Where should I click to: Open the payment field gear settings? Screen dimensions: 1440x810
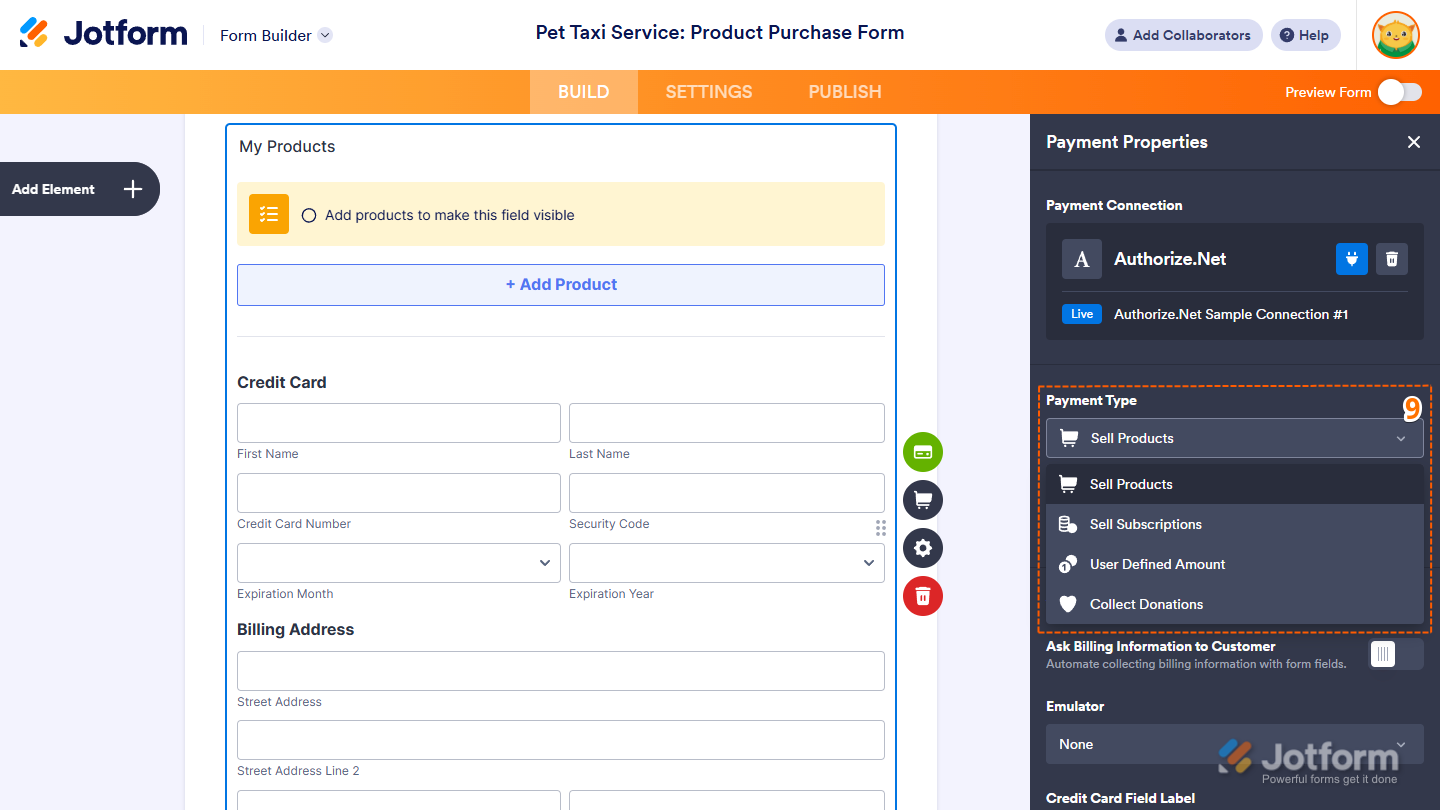click(923, 548)
